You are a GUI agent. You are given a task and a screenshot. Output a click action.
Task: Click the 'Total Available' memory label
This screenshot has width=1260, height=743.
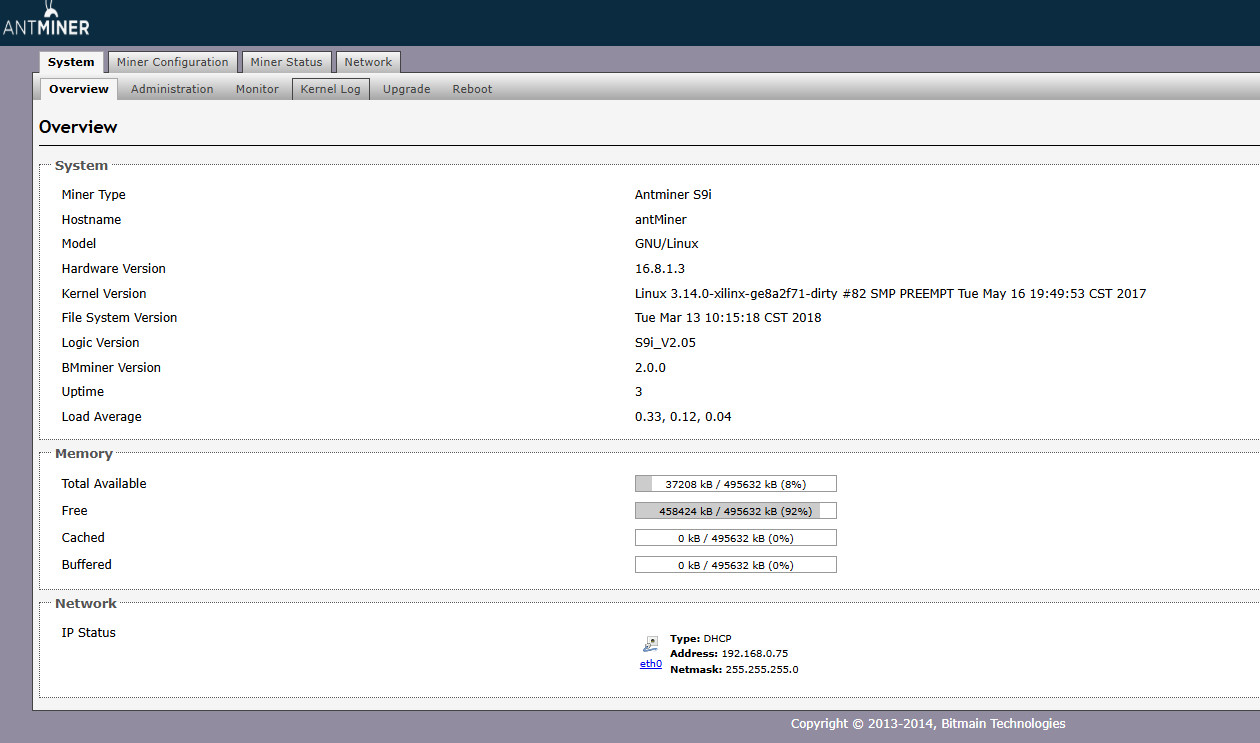point(104,484)
